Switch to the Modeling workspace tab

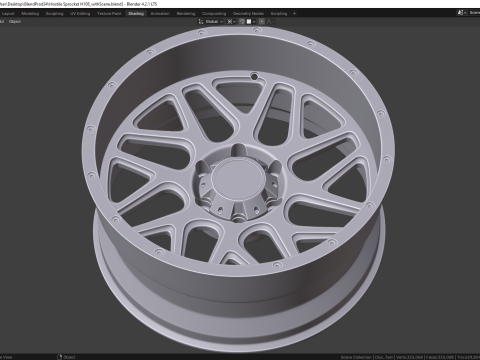pyautogui.click(x=30, y=14)
